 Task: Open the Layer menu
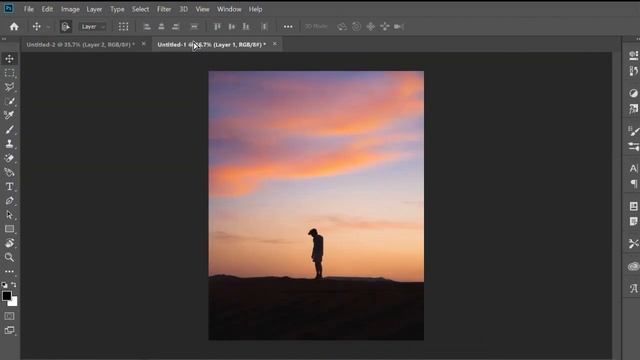[x=94, y=9]
